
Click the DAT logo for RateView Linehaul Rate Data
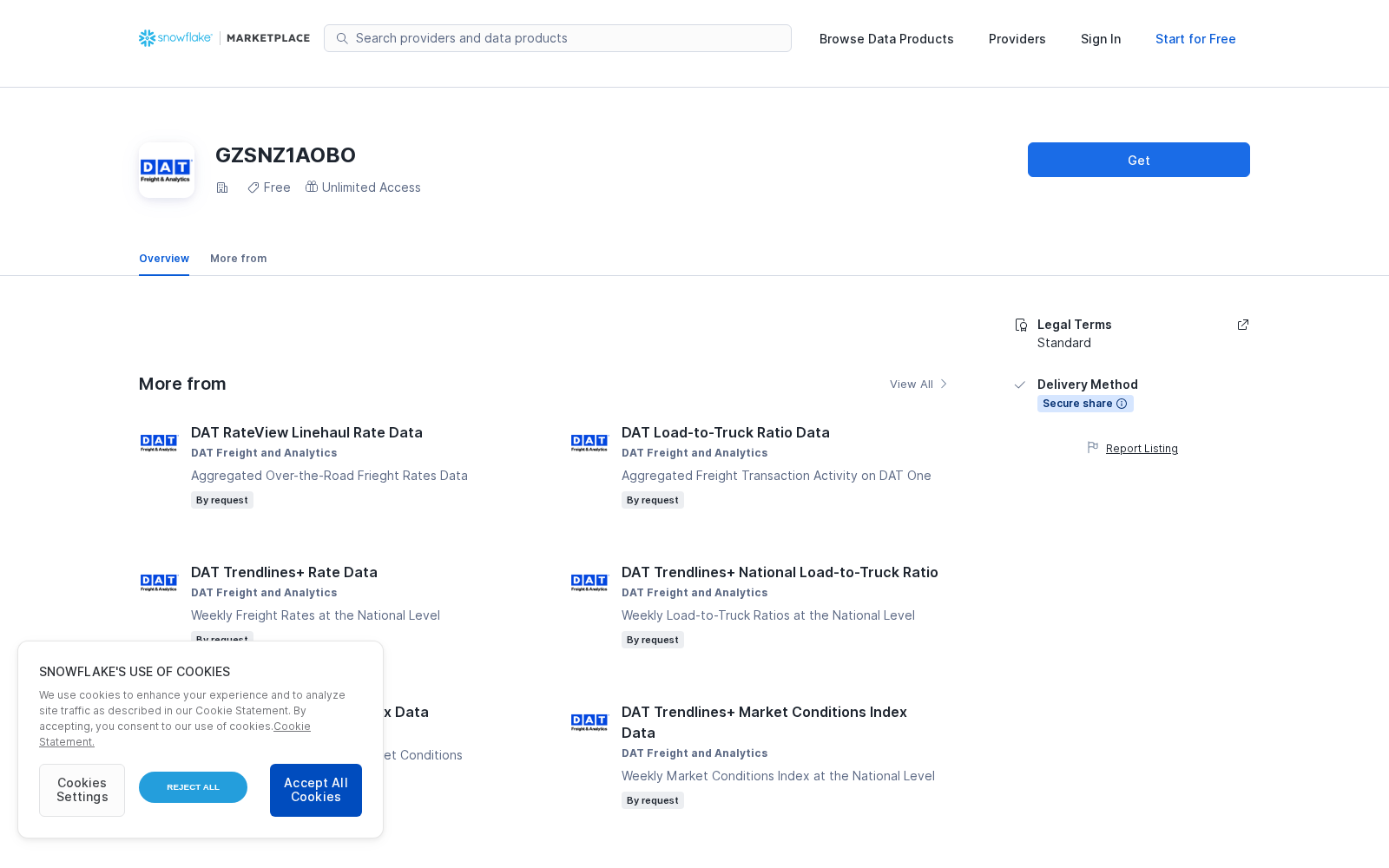(159, 443)
